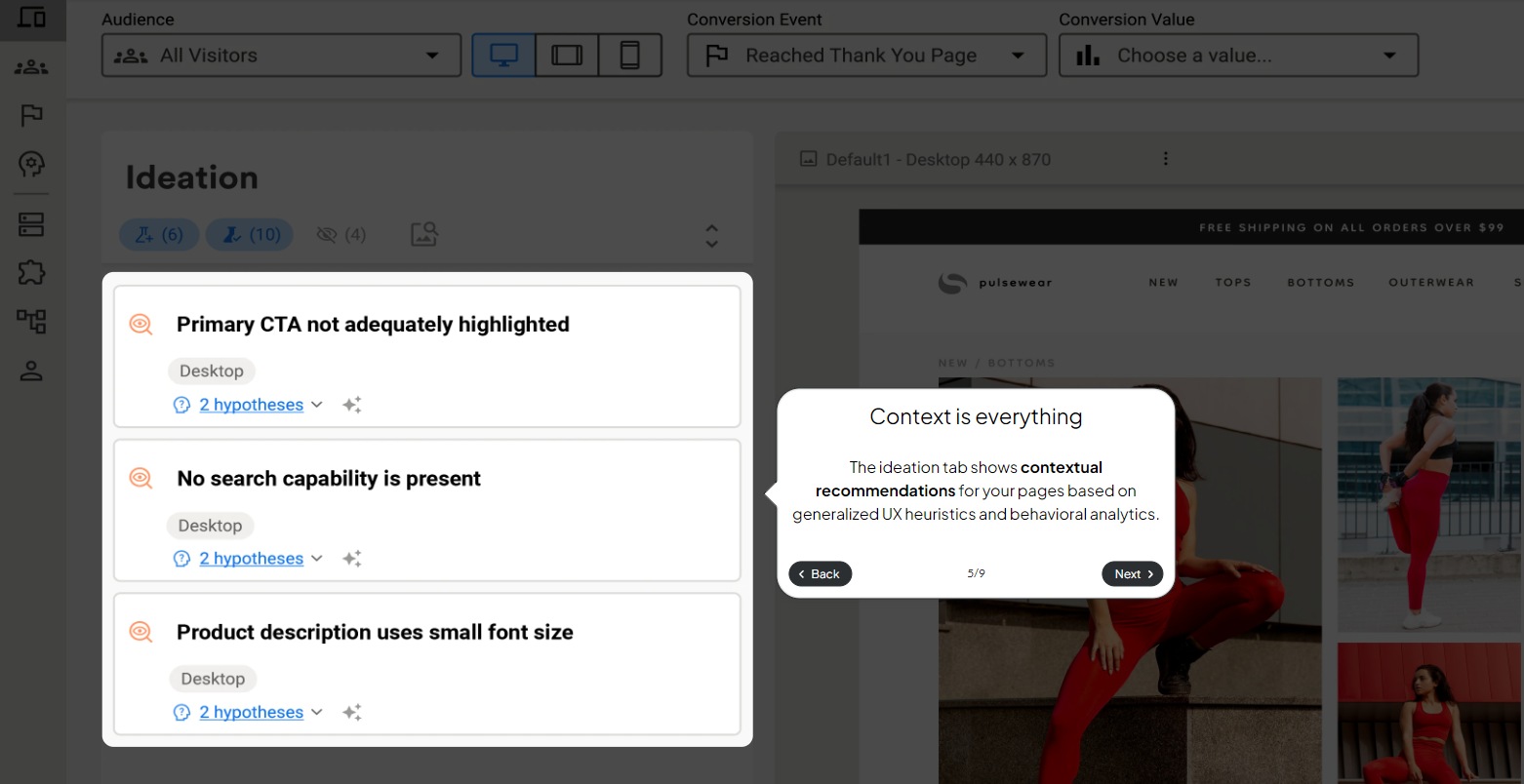The width and height of the screenshot is (1524, 784).
Task: Open three-dot menu next to Default1 Desktop
Action: (1165, 159)
